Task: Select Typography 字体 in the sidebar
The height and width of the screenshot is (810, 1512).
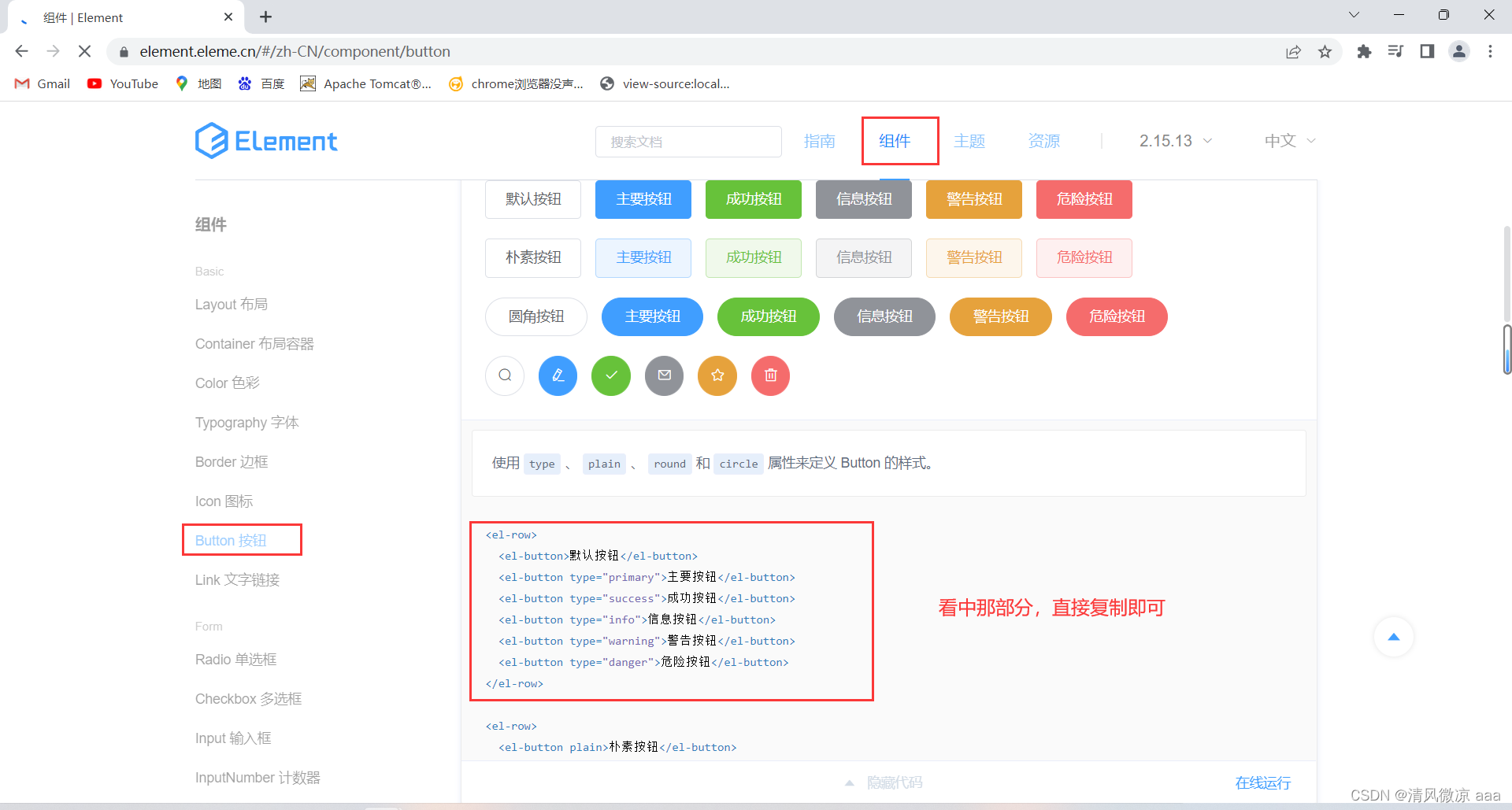Action: pos(247,423)
